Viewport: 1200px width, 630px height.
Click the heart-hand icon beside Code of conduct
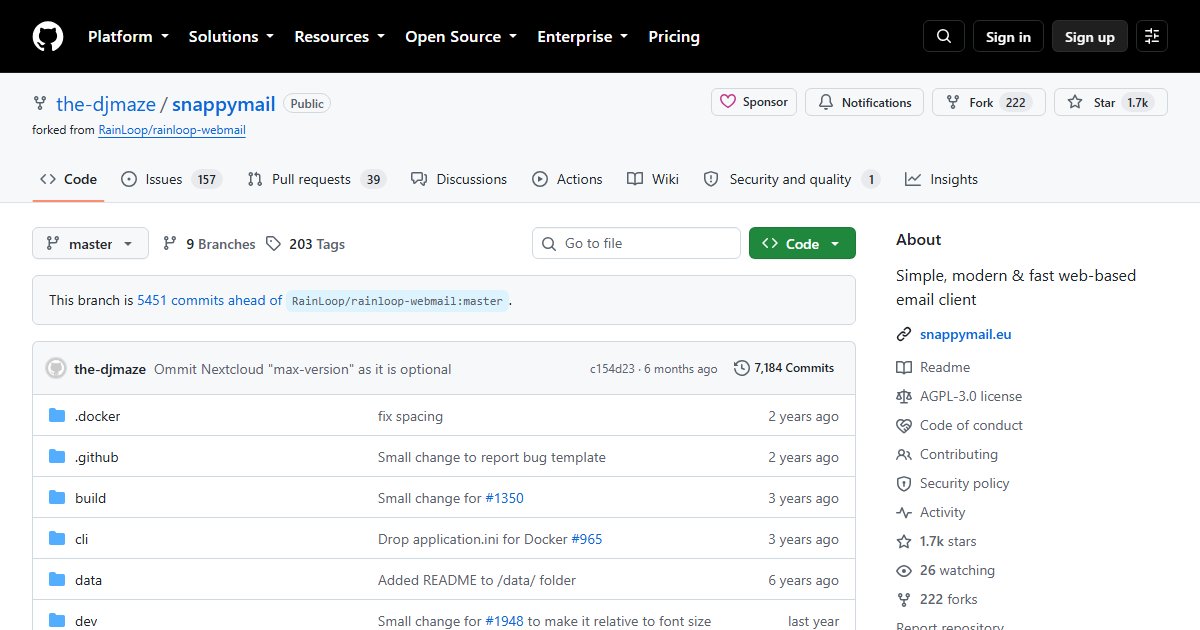point(904,425)
